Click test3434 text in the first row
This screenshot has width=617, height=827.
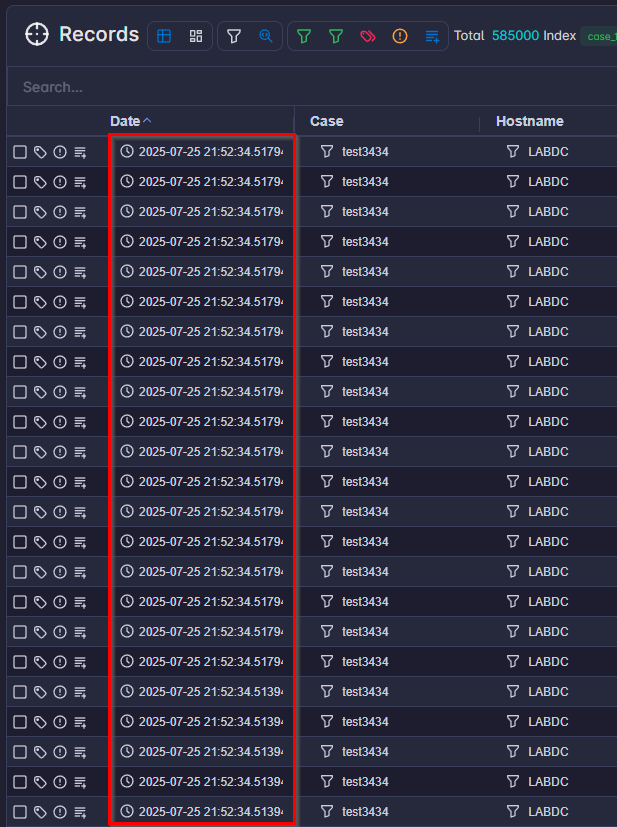point(365,152)
